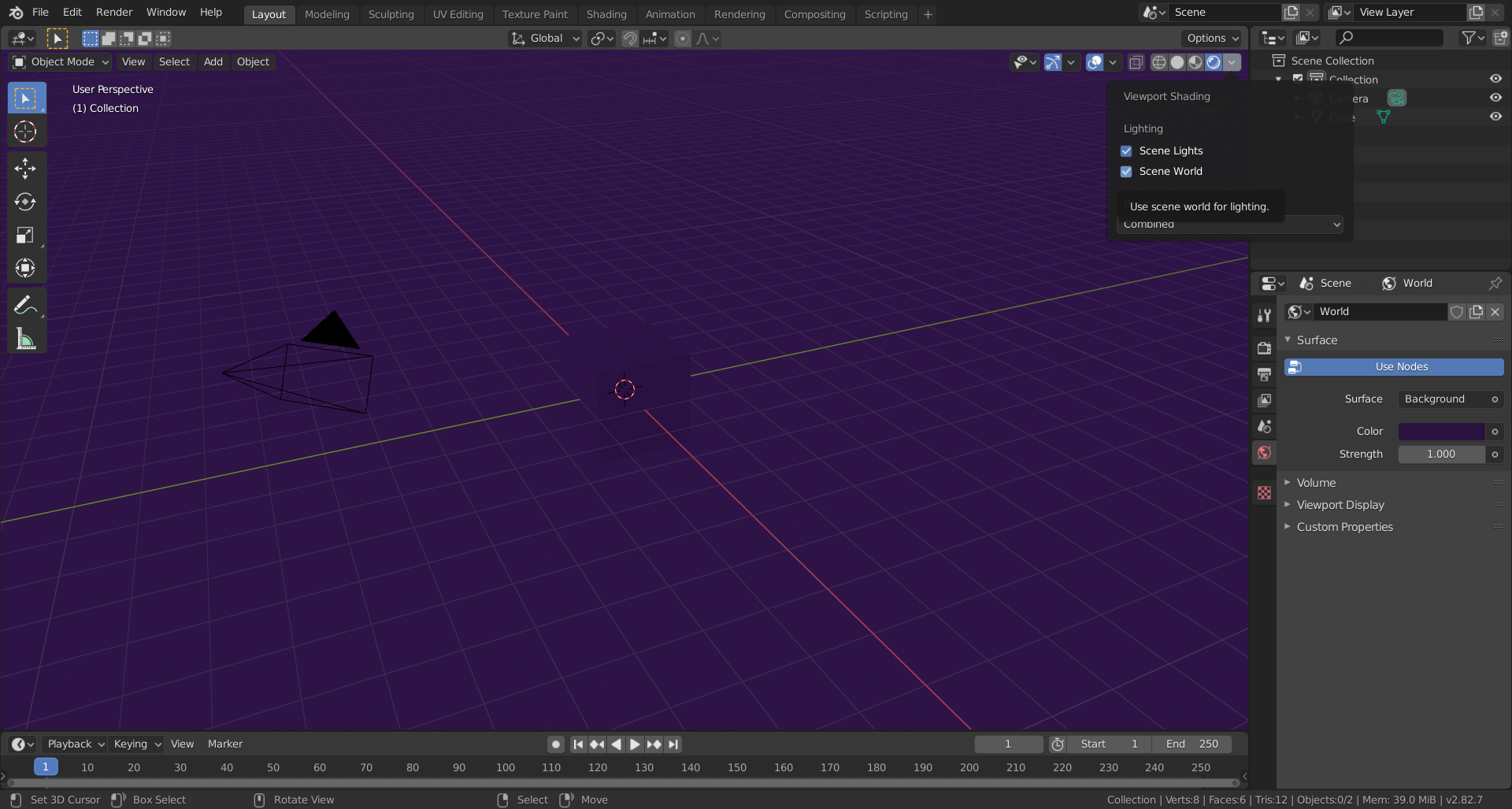1512x809 pixels.
Task: Hide the Camera in the outliner
Action: tap(1495, 98)
